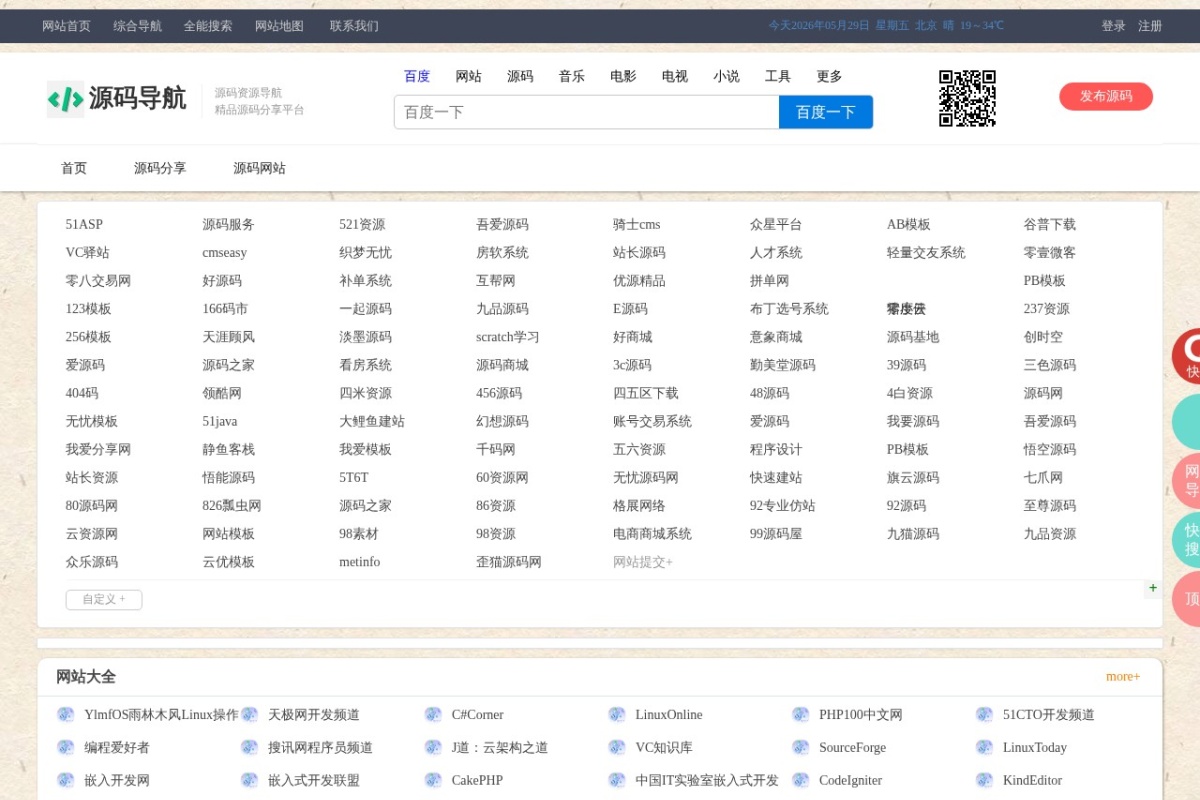Click the 今天2026年05月29日 date text

[x=819, y=26]
